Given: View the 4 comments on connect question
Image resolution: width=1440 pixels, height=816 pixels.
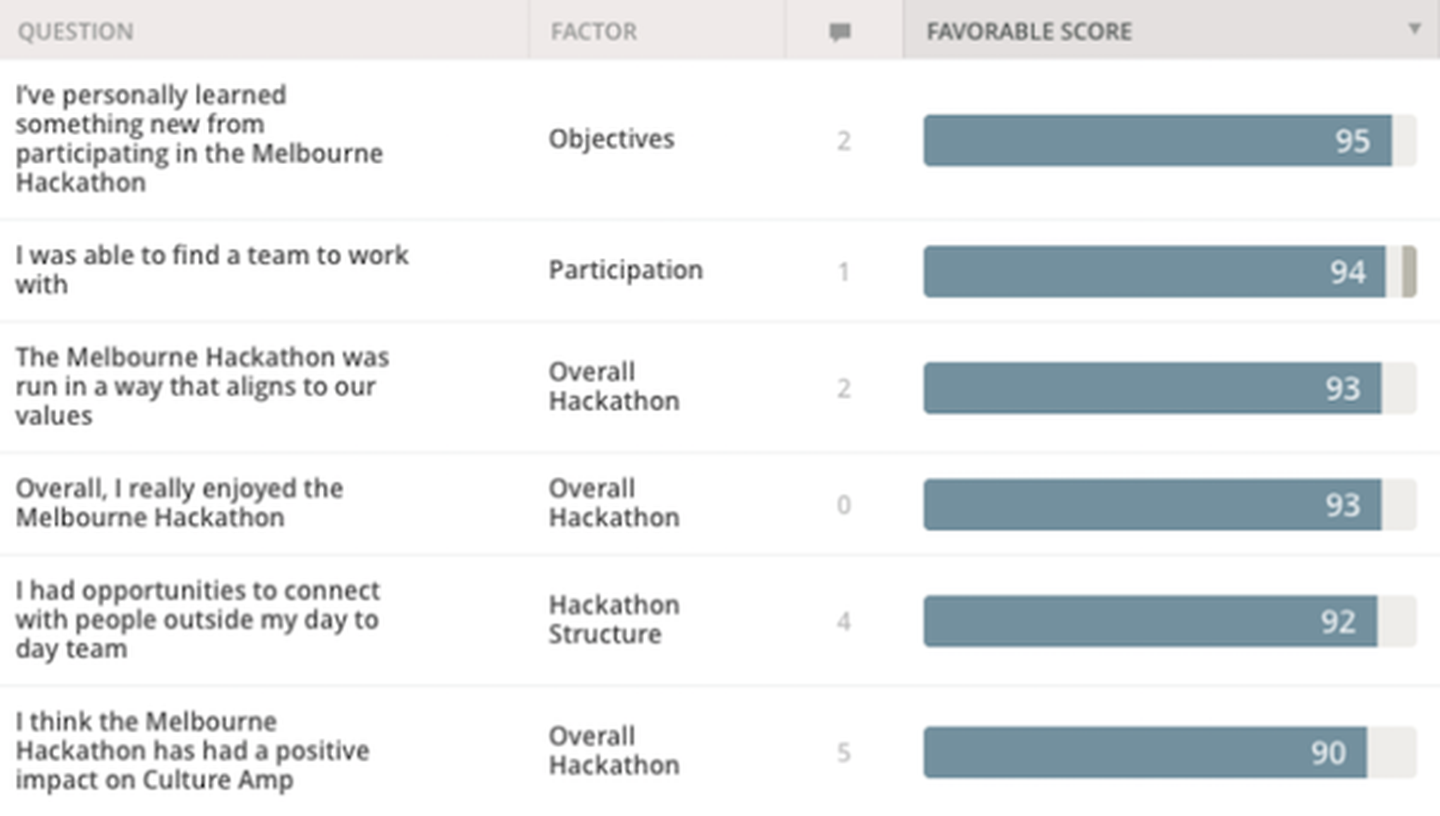Looking at the screenshot, I should pos(843,621).
